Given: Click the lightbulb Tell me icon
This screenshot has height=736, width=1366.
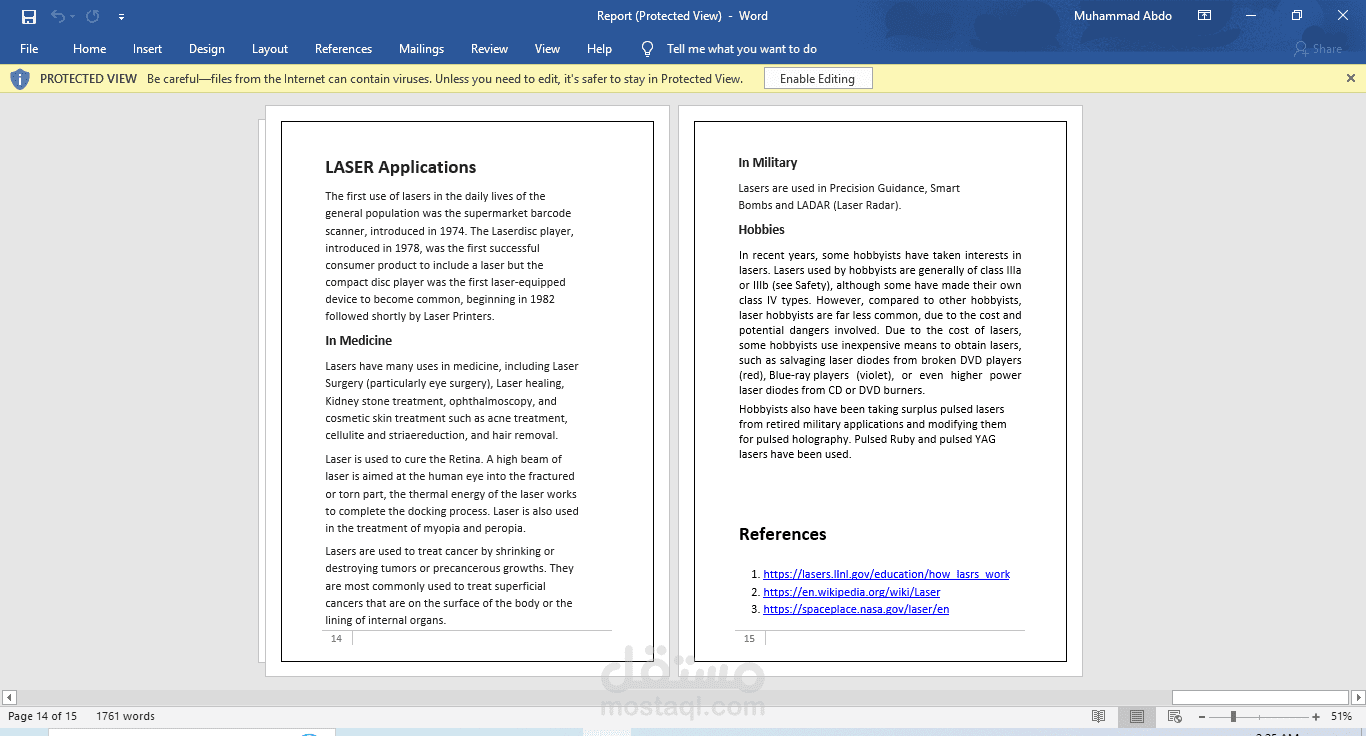Looking at the screenshot, I should tap(647, 49).
